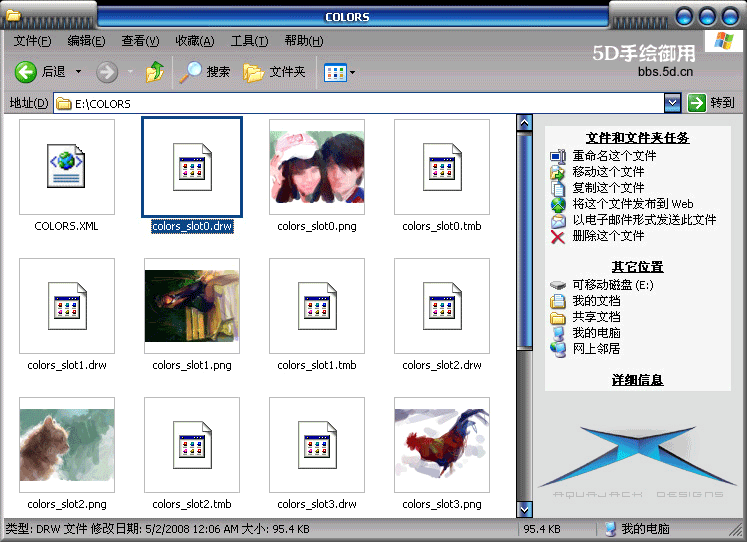Select the colors_slot2.png cat thumbnail
The image size is (747, 542).
67,445
